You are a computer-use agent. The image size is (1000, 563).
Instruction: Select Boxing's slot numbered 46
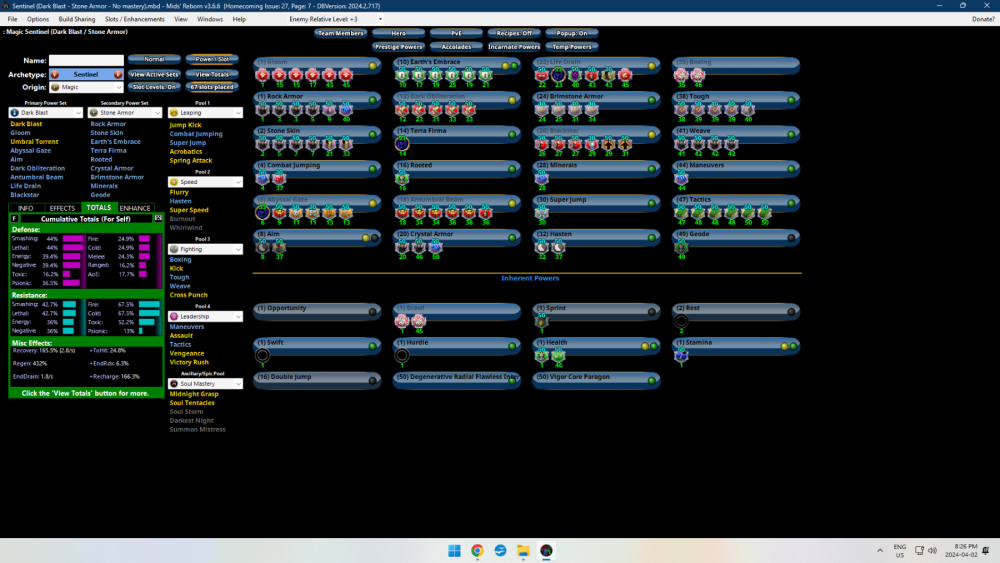pos(698,75)
